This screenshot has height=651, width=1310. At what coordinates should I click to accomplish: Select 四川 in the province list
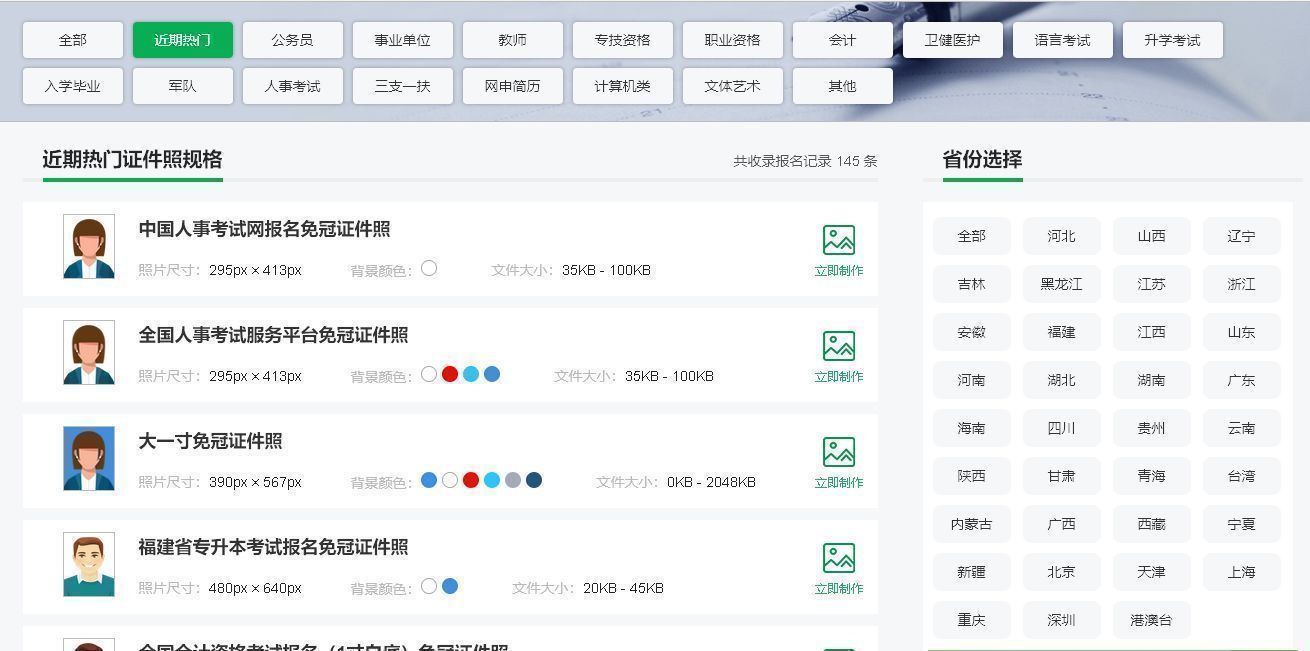click(x=1061, y=428)
